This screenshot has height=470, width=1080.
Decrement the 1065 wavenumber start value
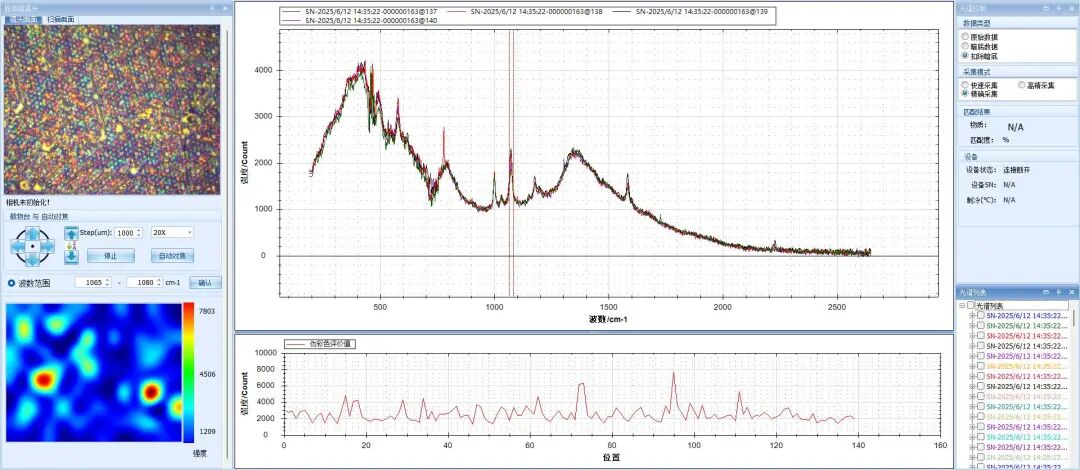[108, 285]
